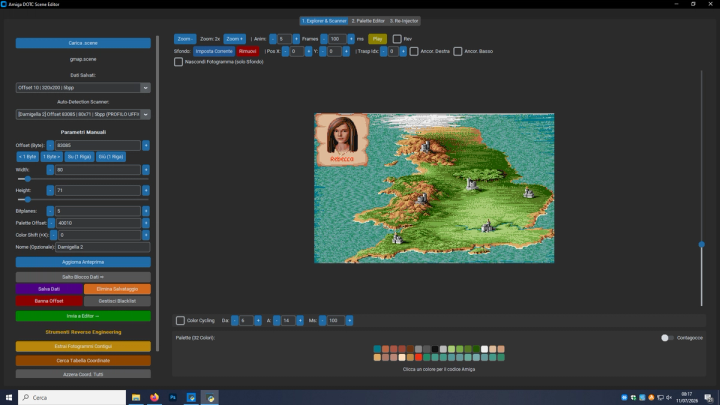Expand the Dati Salvati dropdown
This screenshot has height=405, width=720.
(x=146, y=88)
